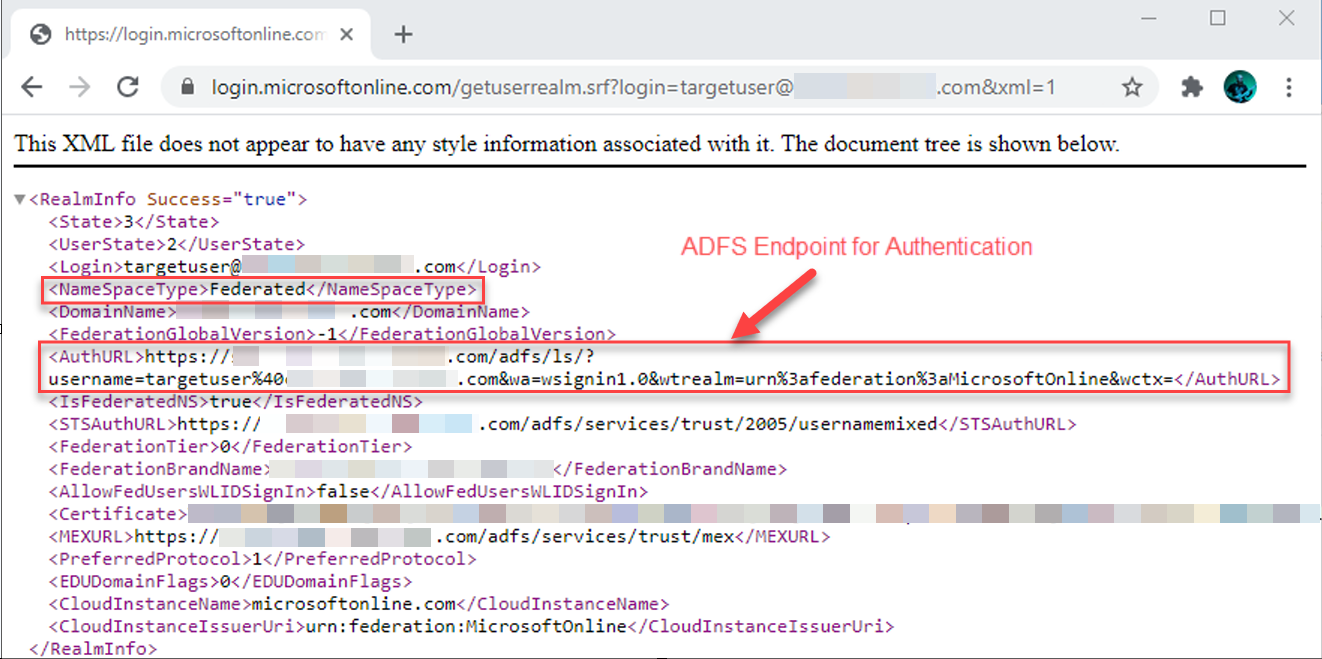Click the address bar URL

pyautogui.click(x=630, y=87)
